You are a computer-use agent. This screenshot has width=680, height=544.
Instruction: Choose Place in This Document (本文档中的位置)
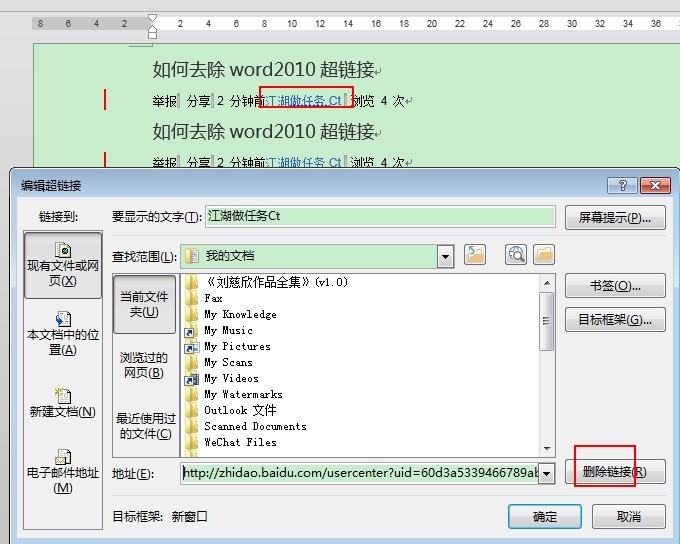pos(63,334)
